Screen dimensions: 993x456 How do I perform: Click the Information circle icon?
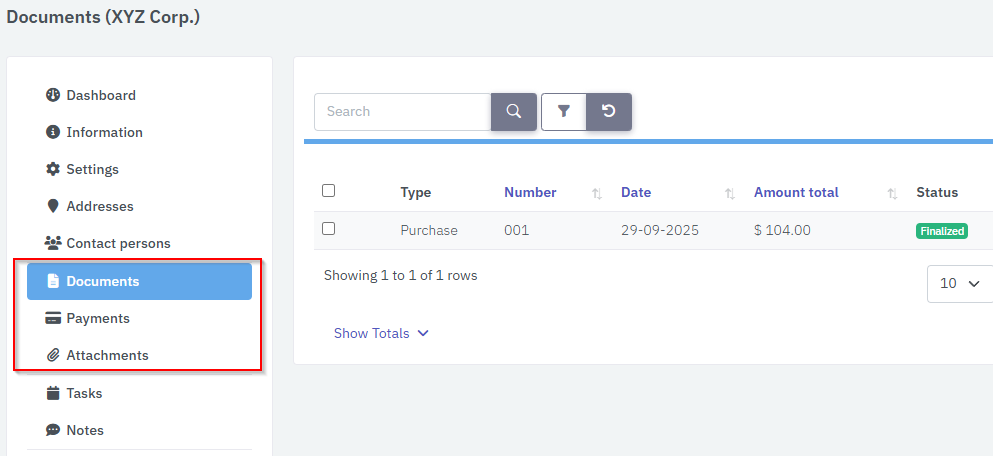[53, 132]
